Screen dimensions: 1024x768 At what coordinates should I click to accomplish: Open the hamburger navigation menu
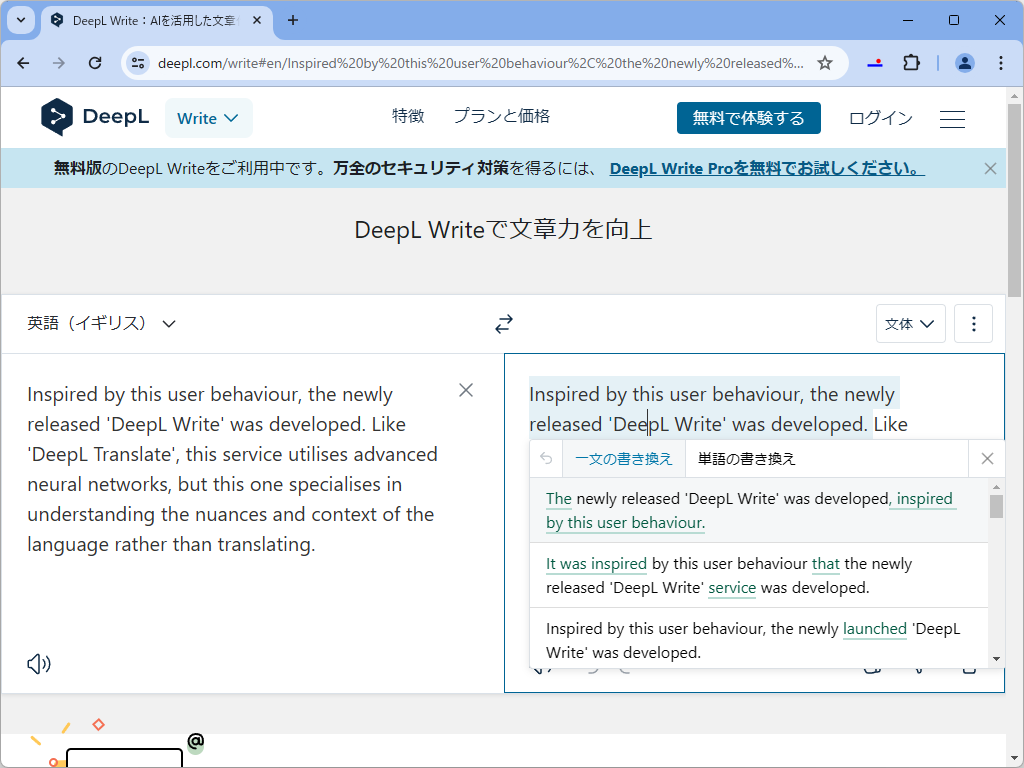coord(952,118)
